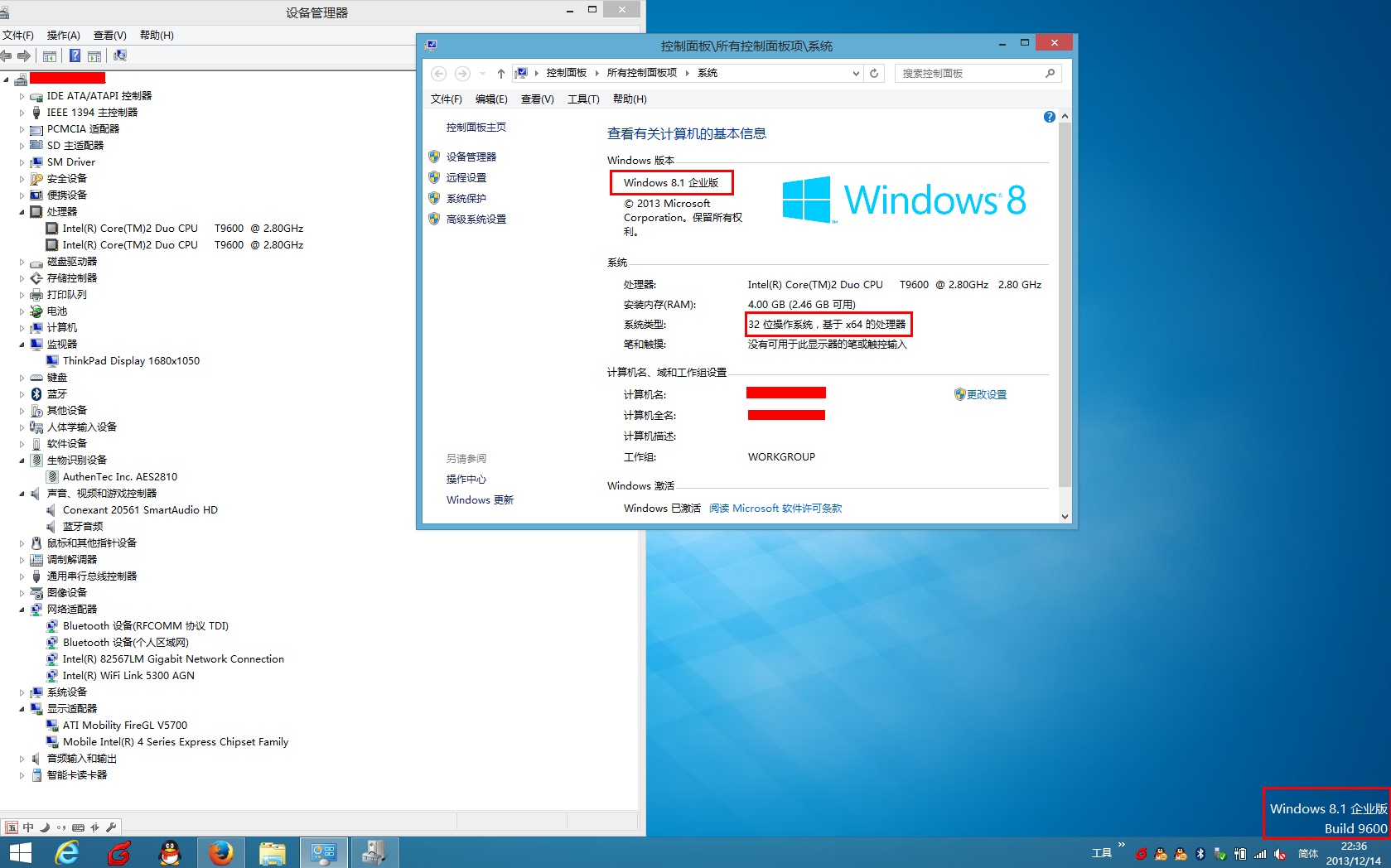Screen dimensions: 1391x868
Task: Select Intel(R) 82567LM Gigabit Network Connection
Action: (173, 659)
